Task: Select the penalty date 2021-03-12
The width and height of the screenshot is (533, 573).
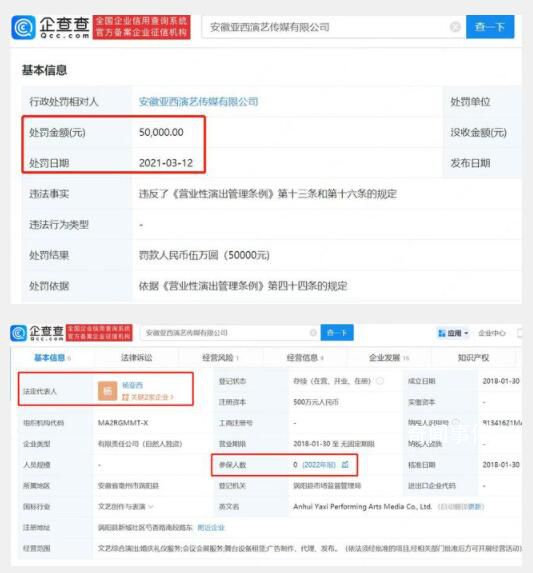Action: (x=165, y=163)
